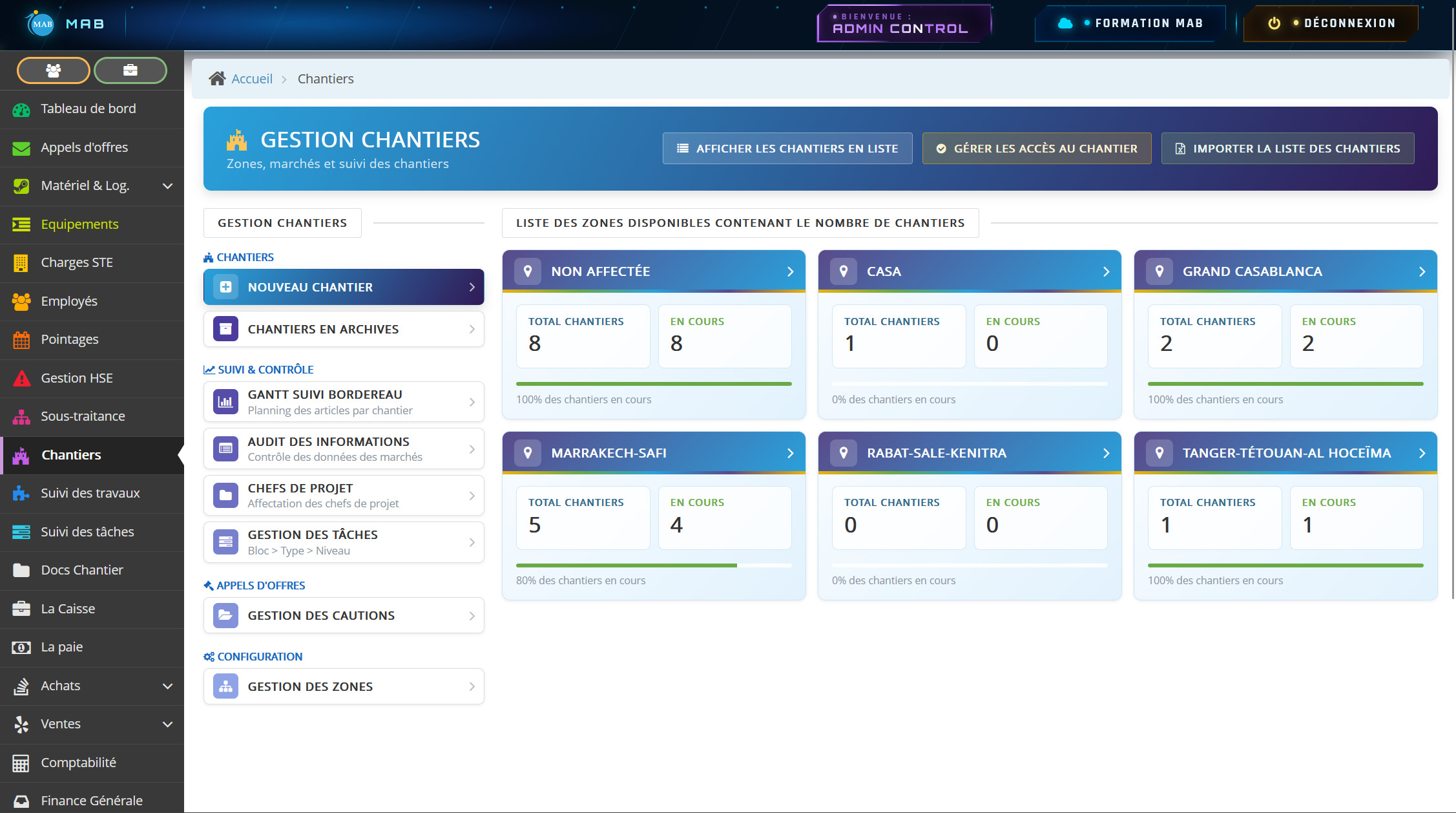1456x813 pixels.
Task: Click the NON AFFECTÉE 100% progress bar
Action: 654,384
